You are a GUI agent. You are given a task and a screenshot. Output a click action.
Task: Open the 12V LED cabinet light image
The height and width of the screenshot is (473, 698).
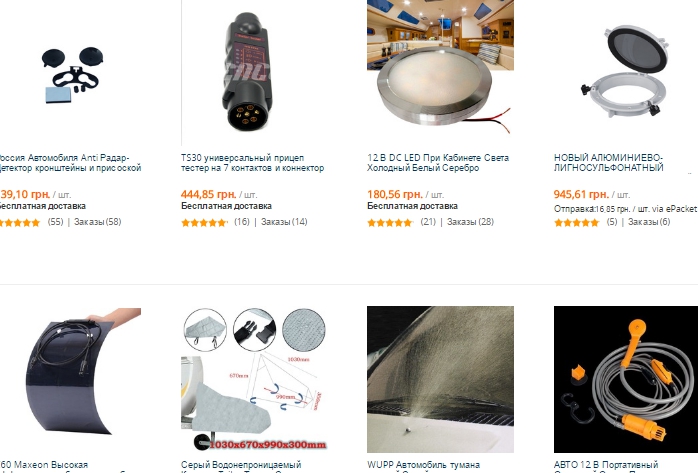coord(440,67)
